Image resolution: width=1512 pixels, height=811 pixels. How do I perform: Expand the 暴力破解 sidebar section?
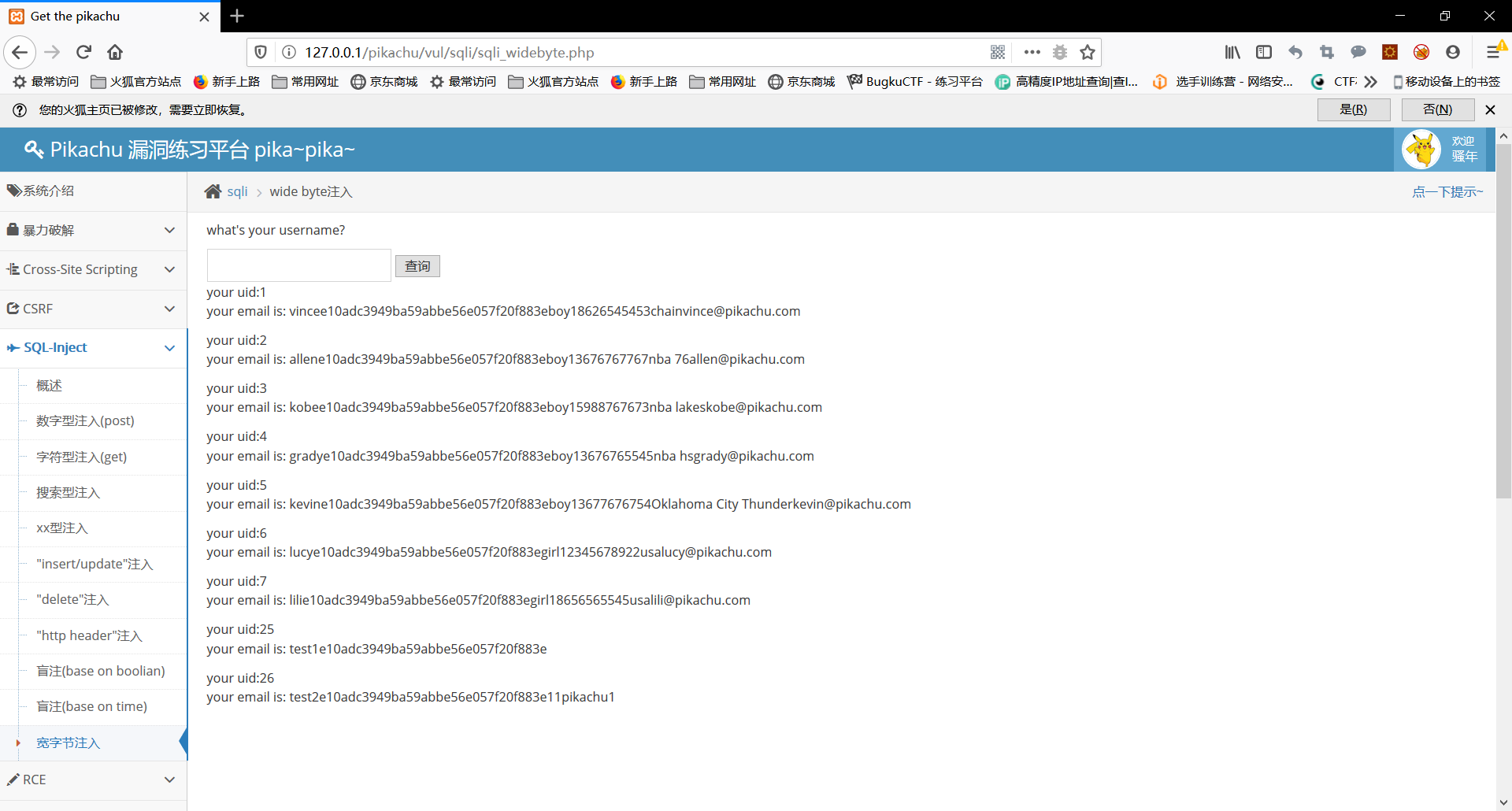click(x=93, y=230)
